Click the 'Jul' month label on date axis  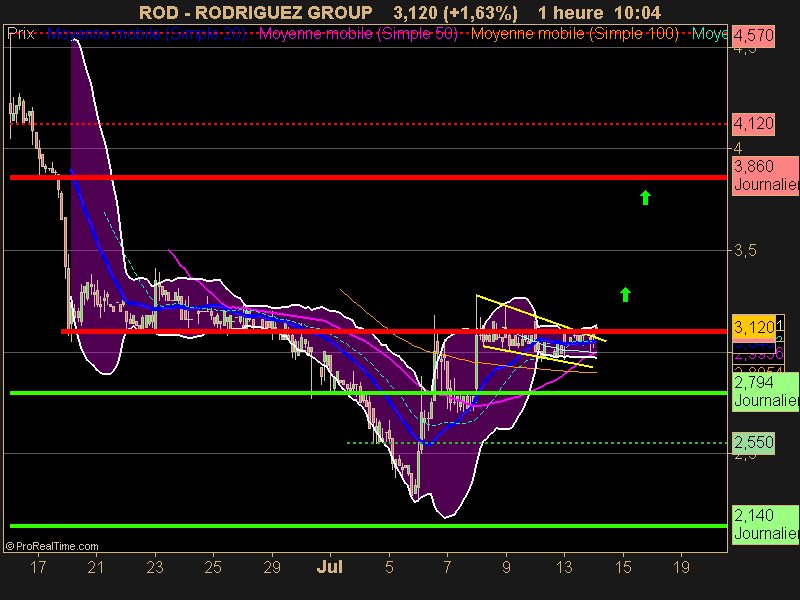click(330, 567)
